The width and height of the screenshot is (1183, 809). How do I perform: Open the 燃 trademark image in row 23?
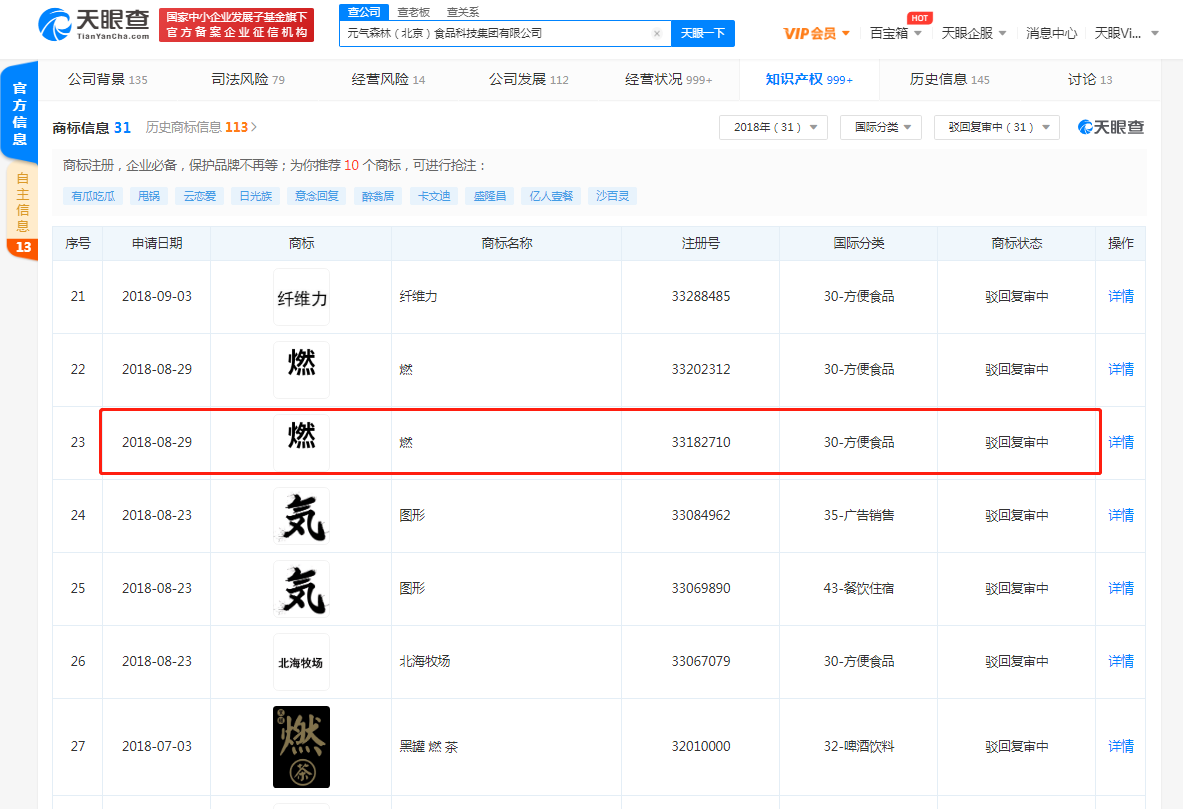(x=301, y=442)
